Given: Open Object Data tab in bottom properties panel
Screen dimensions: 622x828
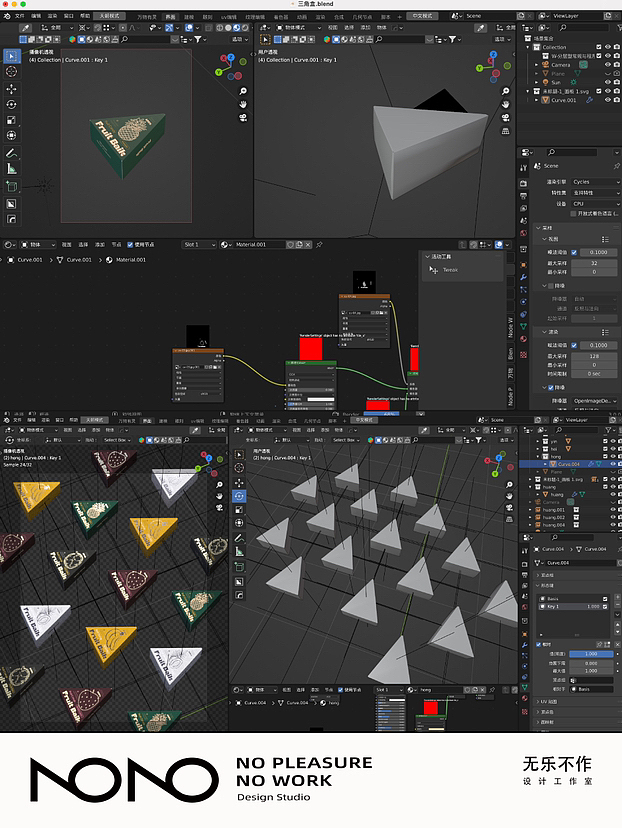Looking at the screenshot, I should [525, 687].
